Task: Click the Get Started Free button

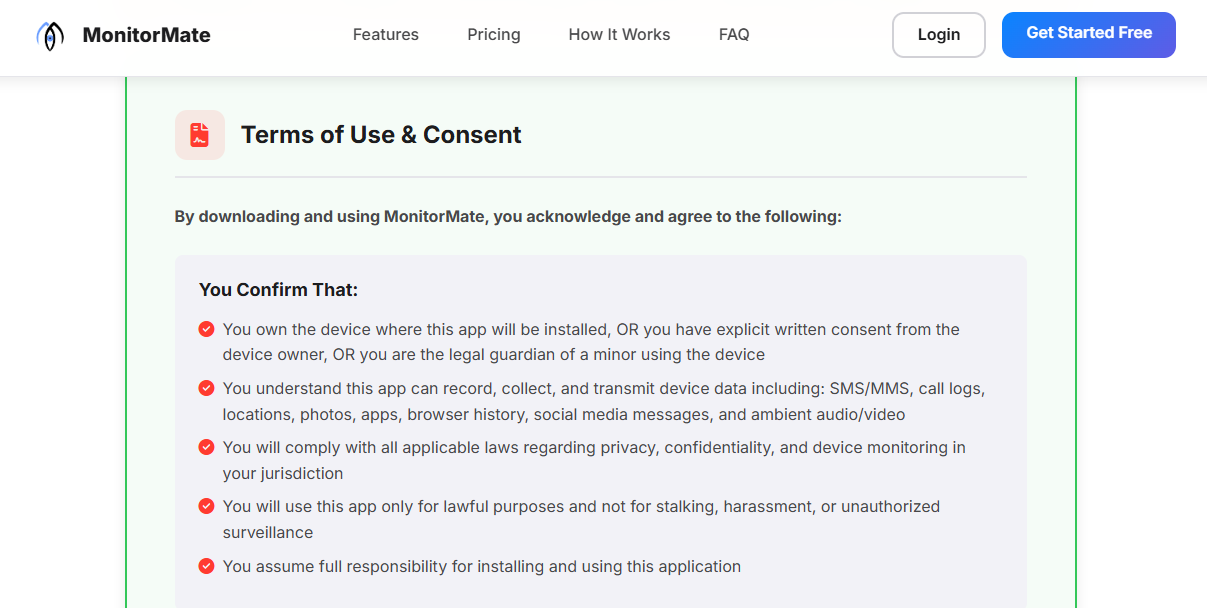Action: pos(1088,34)
